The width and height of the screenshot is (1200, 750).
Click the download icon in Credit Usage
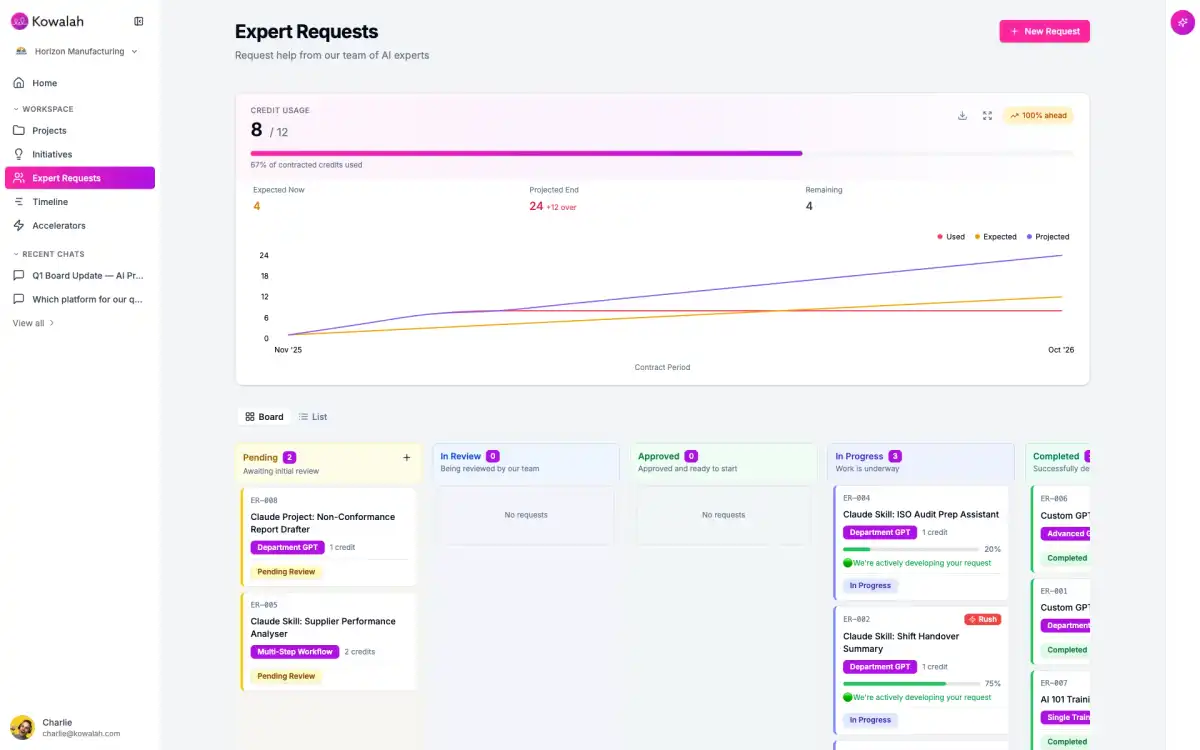coord(962,116)
